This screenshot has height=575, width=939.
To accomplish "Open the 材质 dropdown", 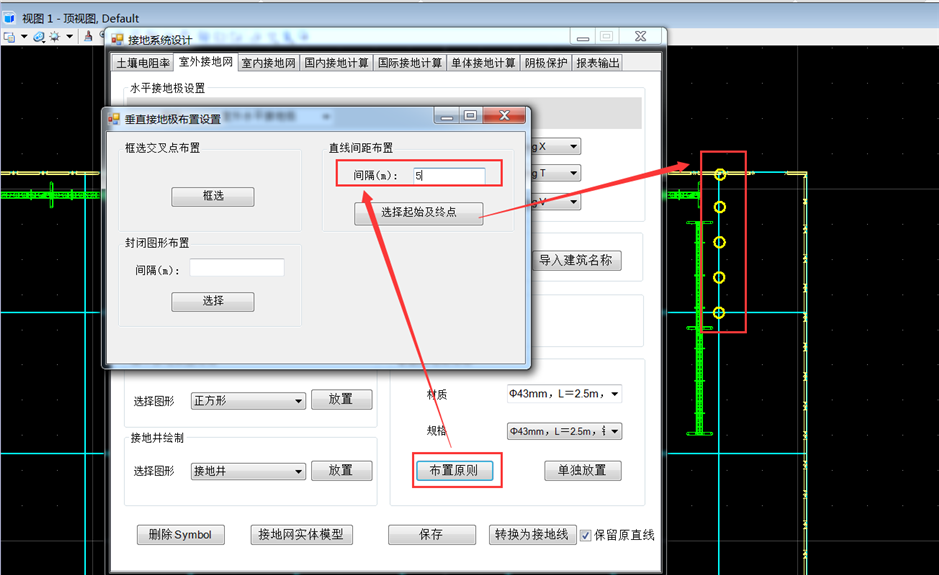I will tap(564, 394).
